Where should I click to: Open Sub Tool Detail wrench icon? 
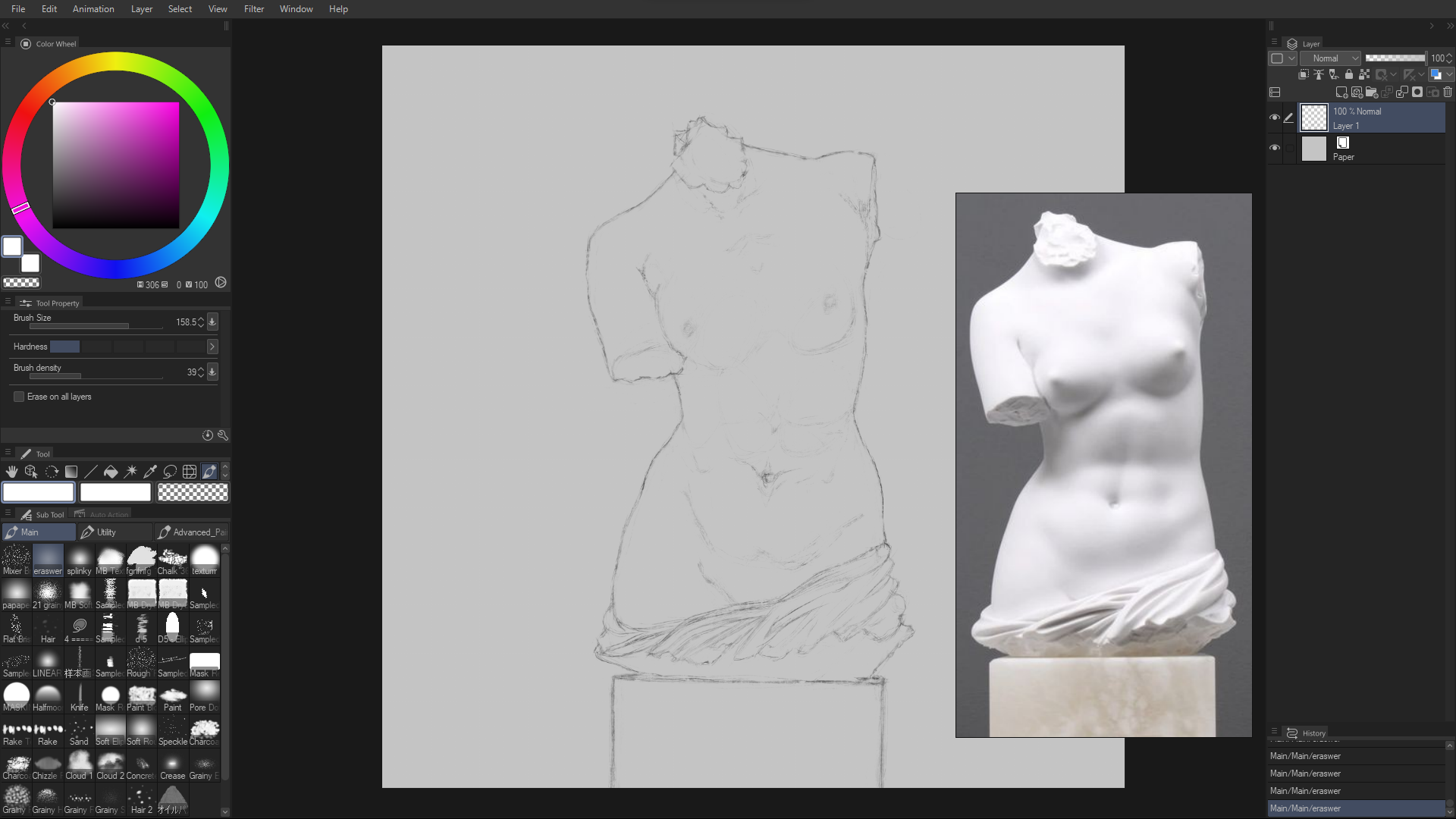[x=222, y=435]
